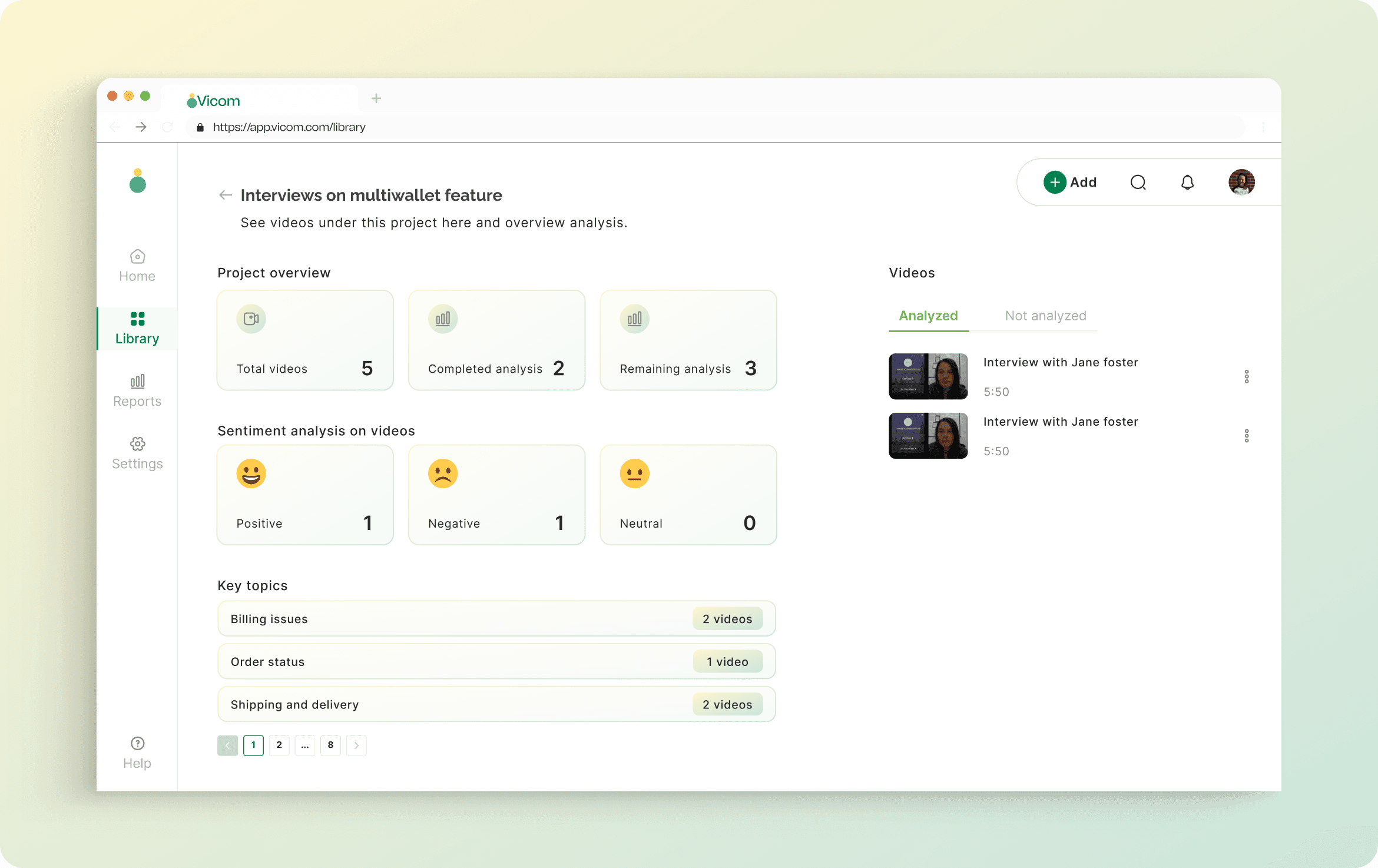Click the search magnifier icon
The image size is (1378, 868).
[1138, 183]
